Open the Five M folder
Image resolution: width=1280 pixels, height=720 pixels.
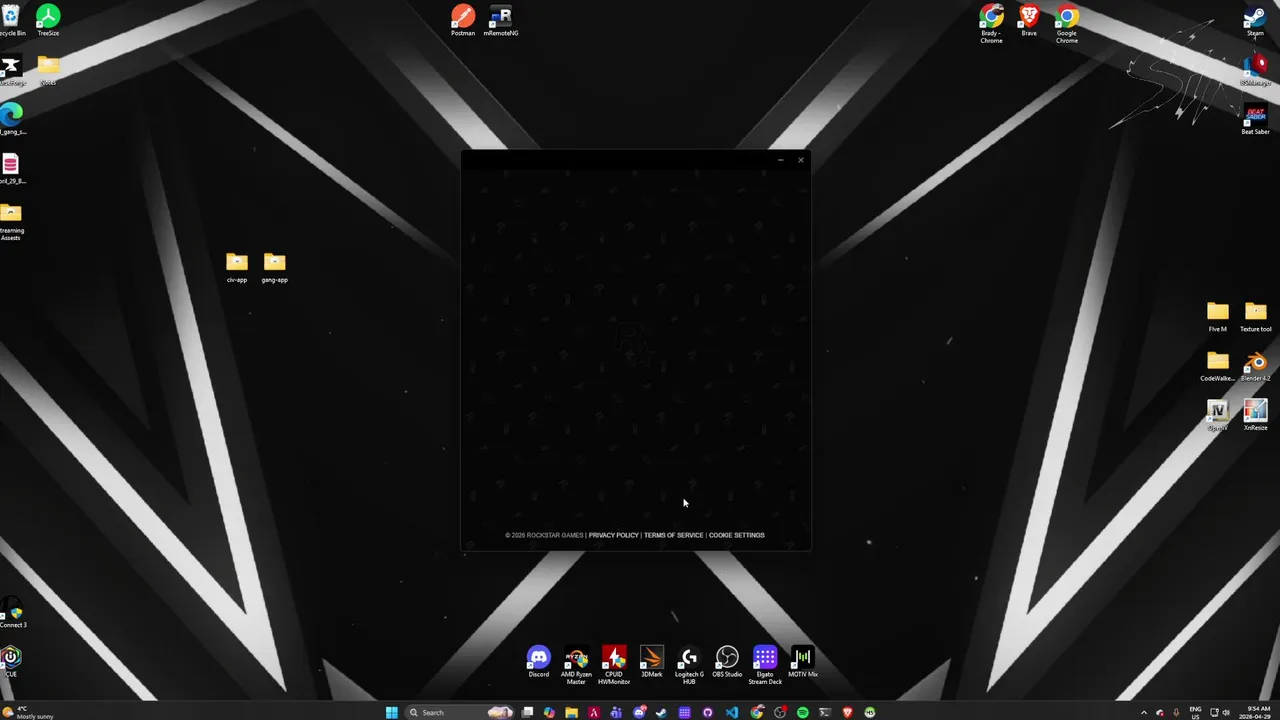coord(1217,316)
